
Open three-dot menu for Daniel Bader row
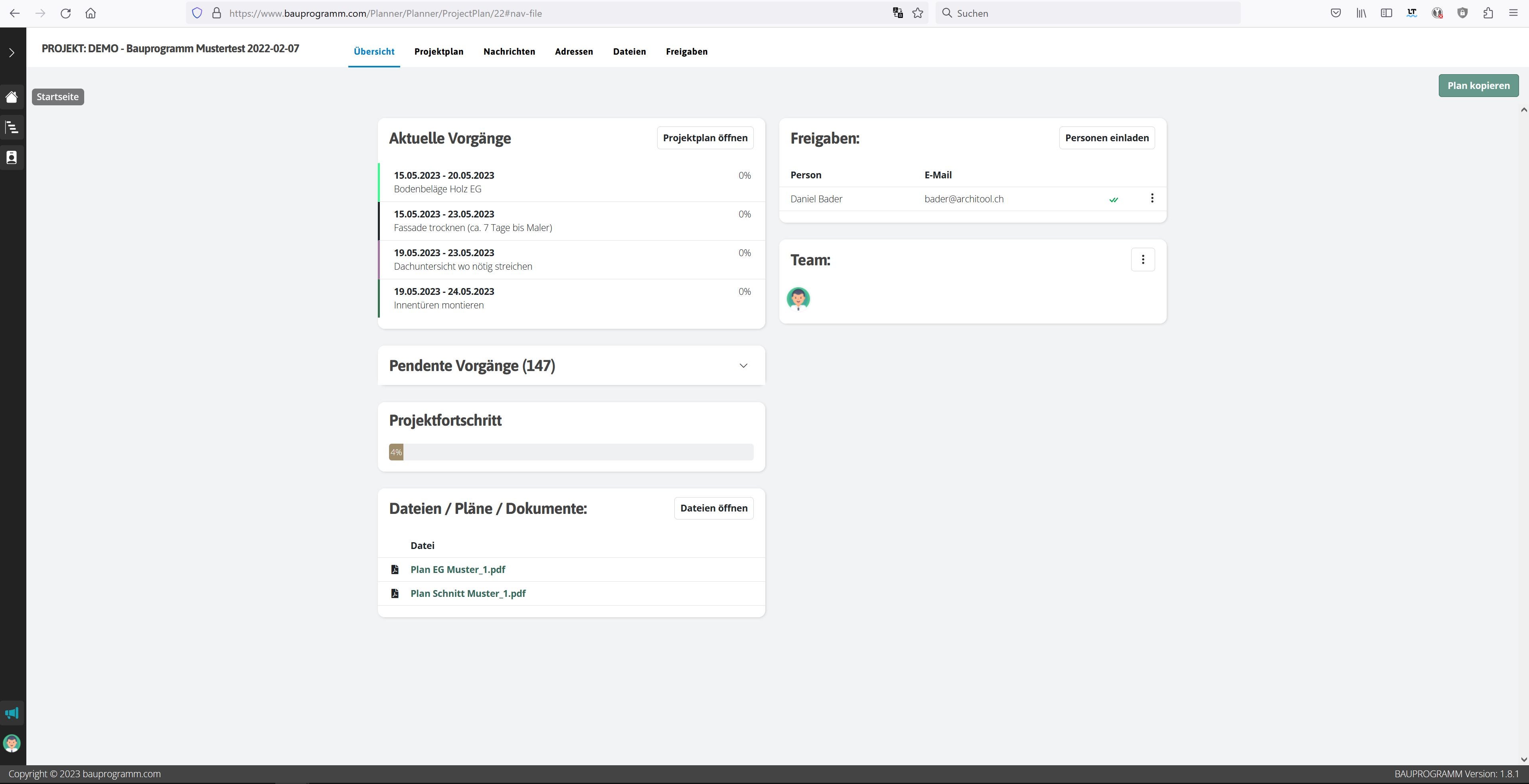click(1152, 198)
